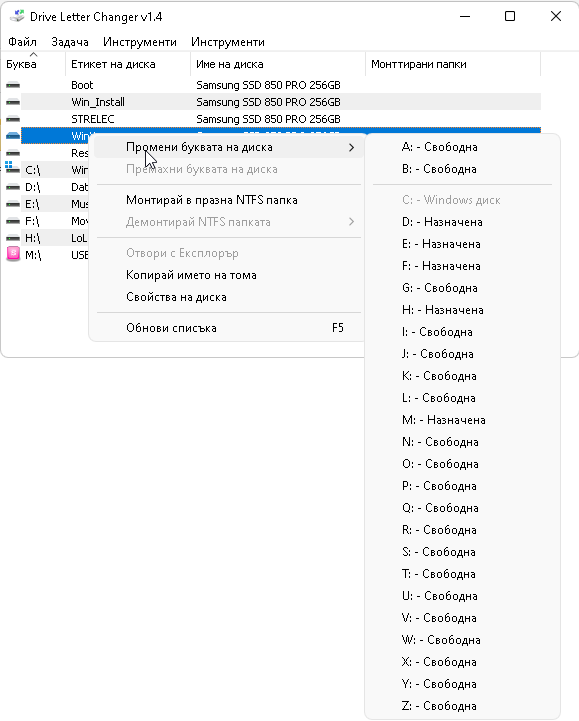Click the pink M:\ USB drive icon

13,253
